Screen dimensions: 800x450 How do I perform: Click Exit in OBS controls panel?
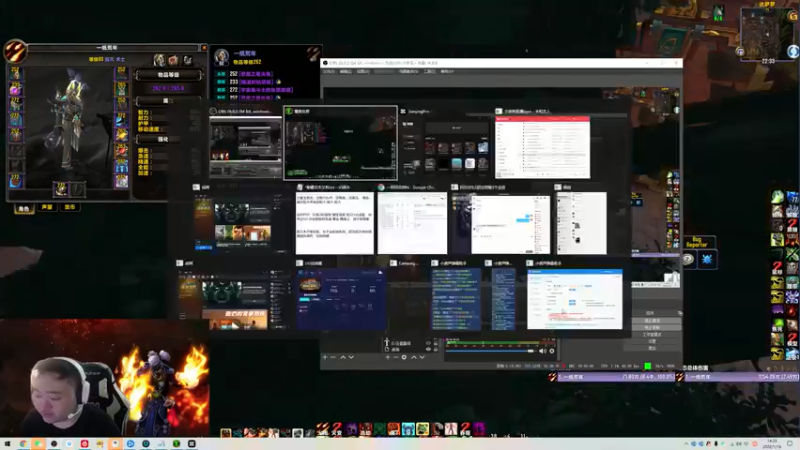click(652, 348)
